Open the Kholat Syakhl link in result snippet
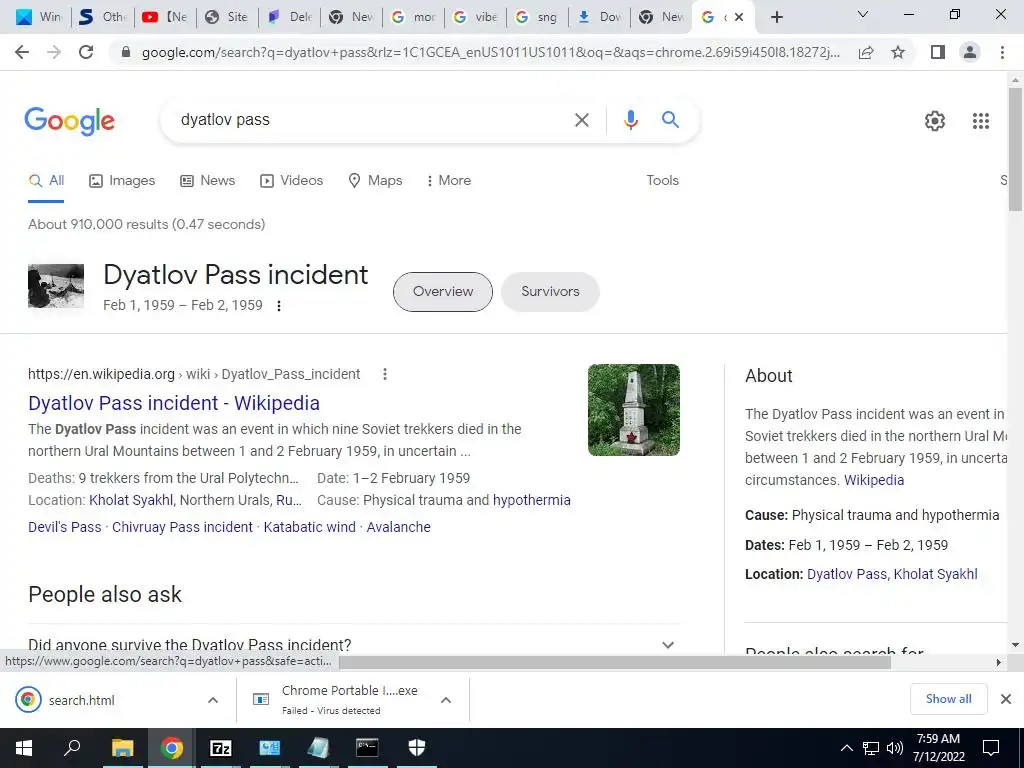 131,500
